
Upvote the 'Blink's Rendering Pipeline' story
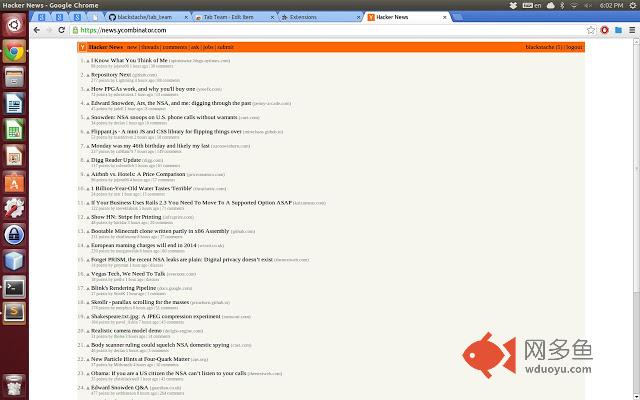click(88, 289)
